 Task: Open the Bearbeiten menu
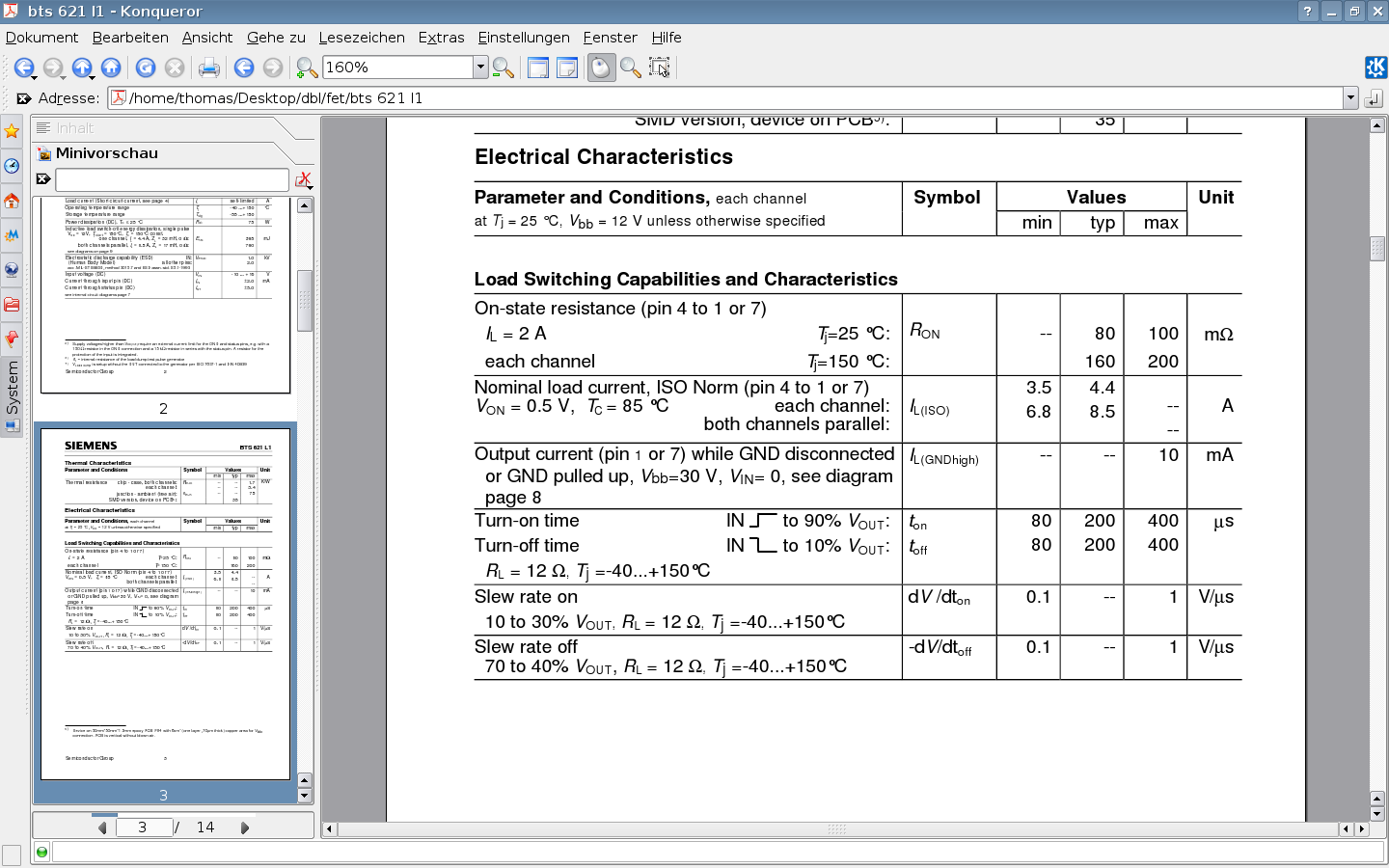click(x=130, y=37)
